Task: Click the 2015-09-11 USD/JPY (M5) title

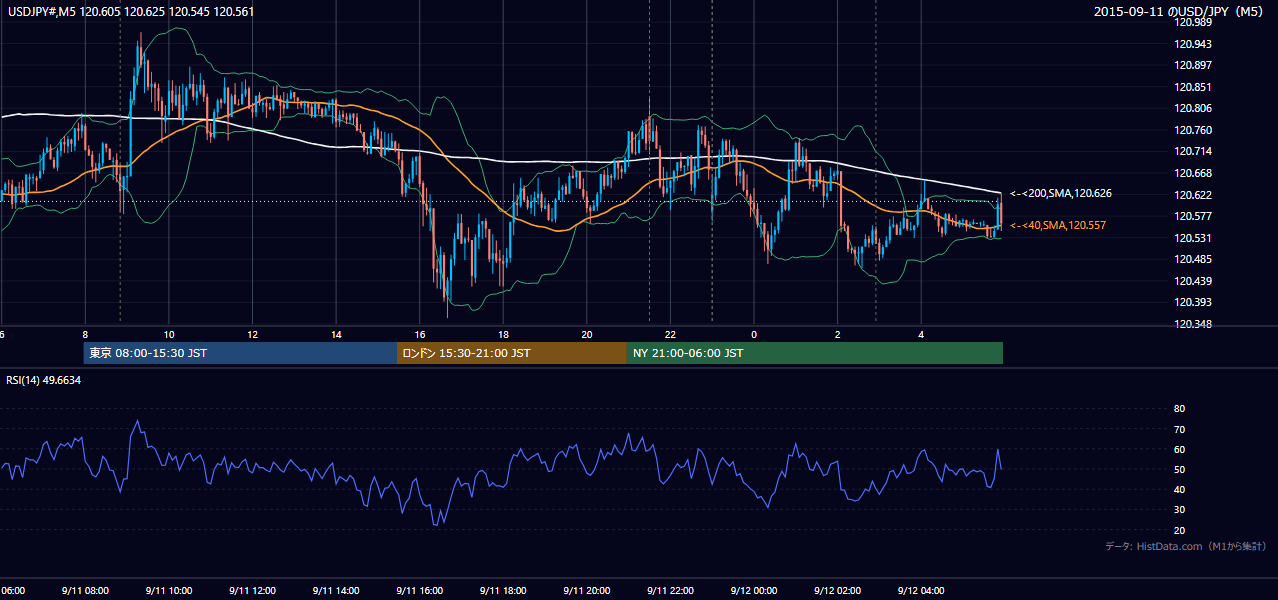Action: pyautogui.click(x=1181, y=12)
